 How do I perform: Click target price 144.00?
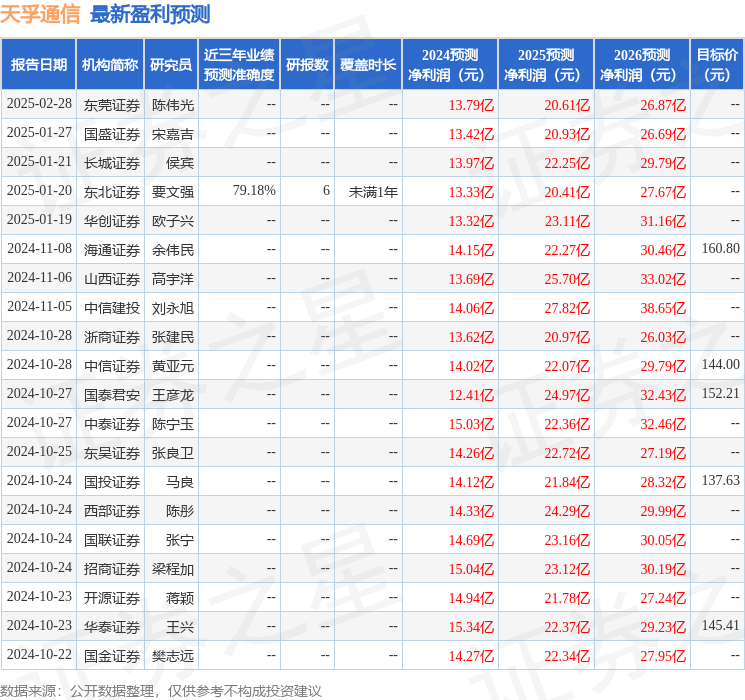[x=721, y=364]
